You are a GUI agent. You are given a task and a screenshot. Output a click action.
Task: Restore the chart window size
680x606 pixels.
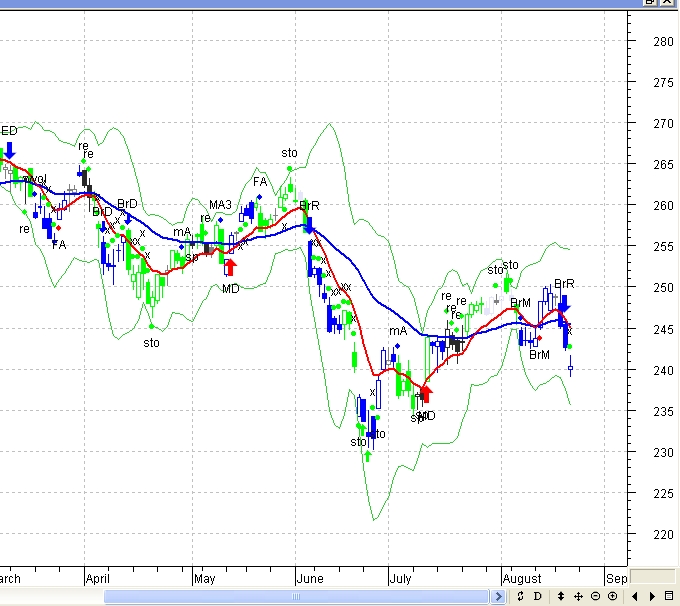(652, 3)
